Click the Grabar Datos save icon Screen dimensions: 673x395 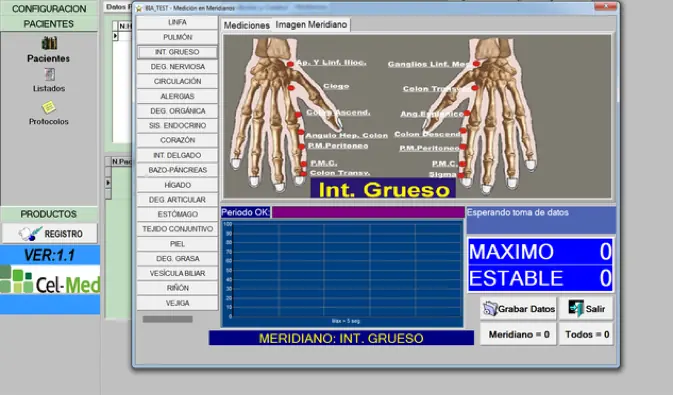coord(490,308)
